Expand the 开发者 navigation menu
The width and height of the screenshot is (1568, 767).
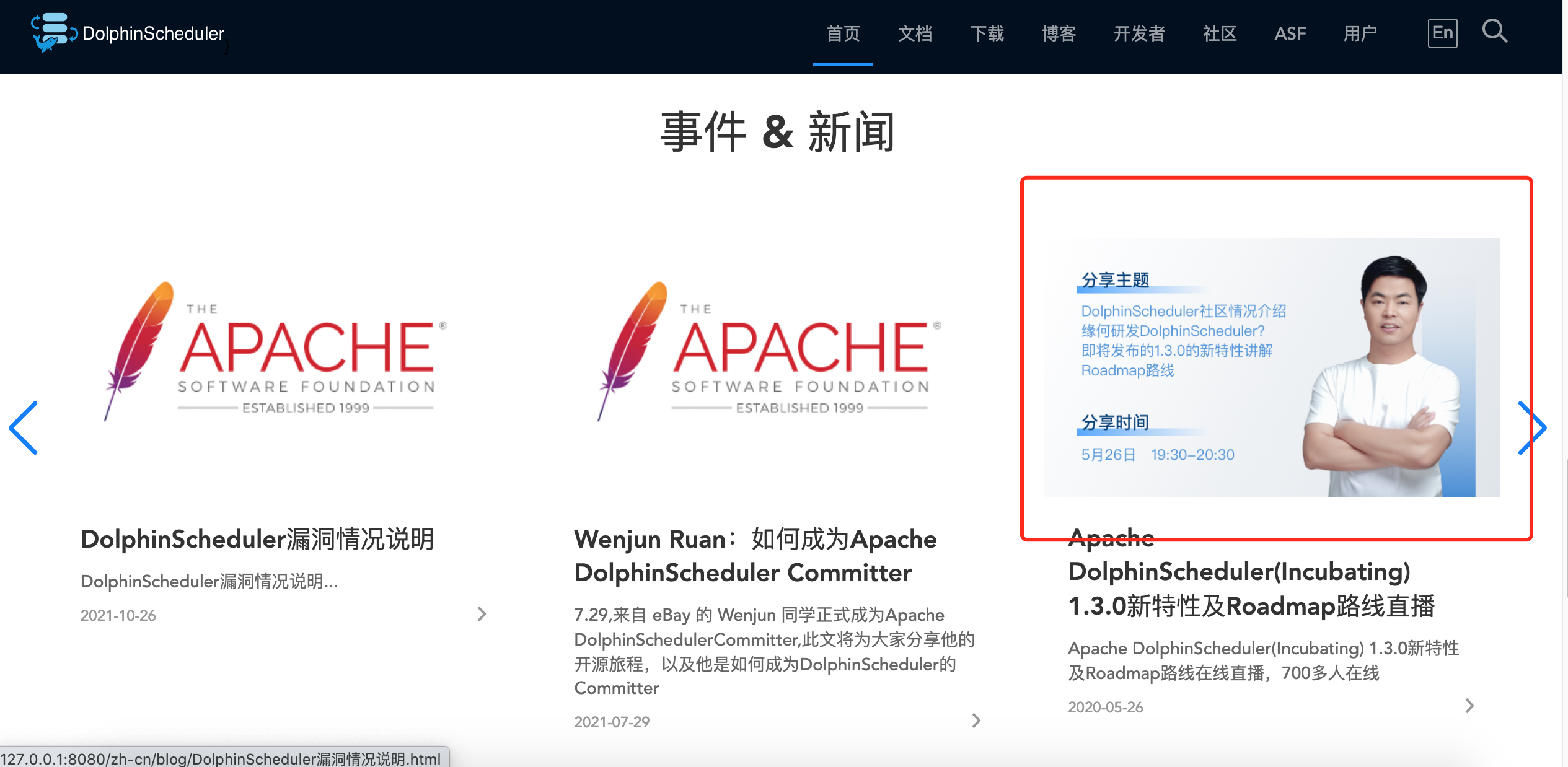(x=1139, y=33)
